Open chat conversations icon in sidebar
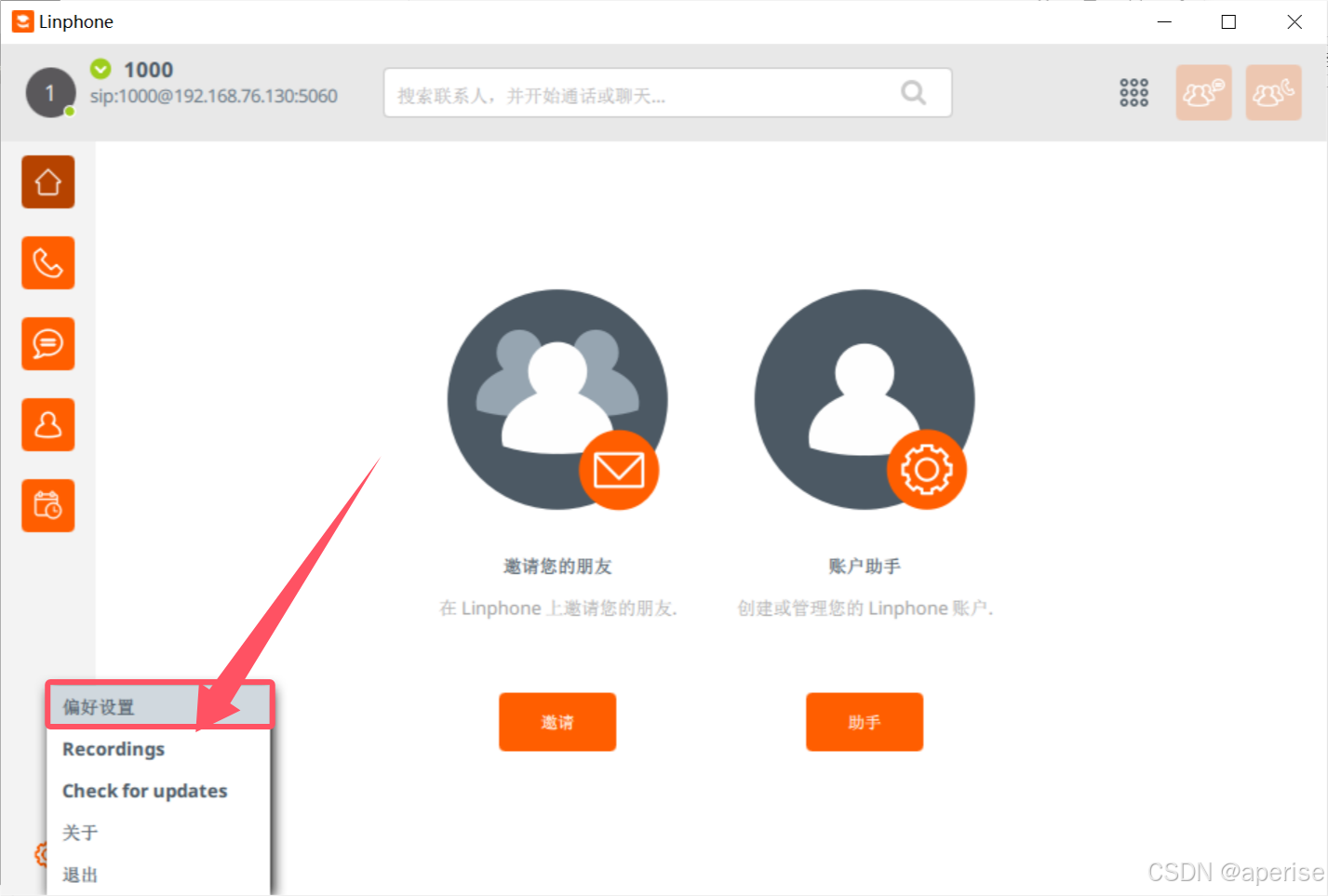The image size is (1328, 896). 48,343
